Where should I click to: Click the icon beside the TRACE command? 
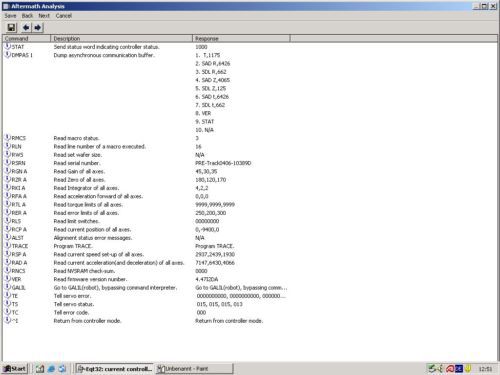pos(7,246)
